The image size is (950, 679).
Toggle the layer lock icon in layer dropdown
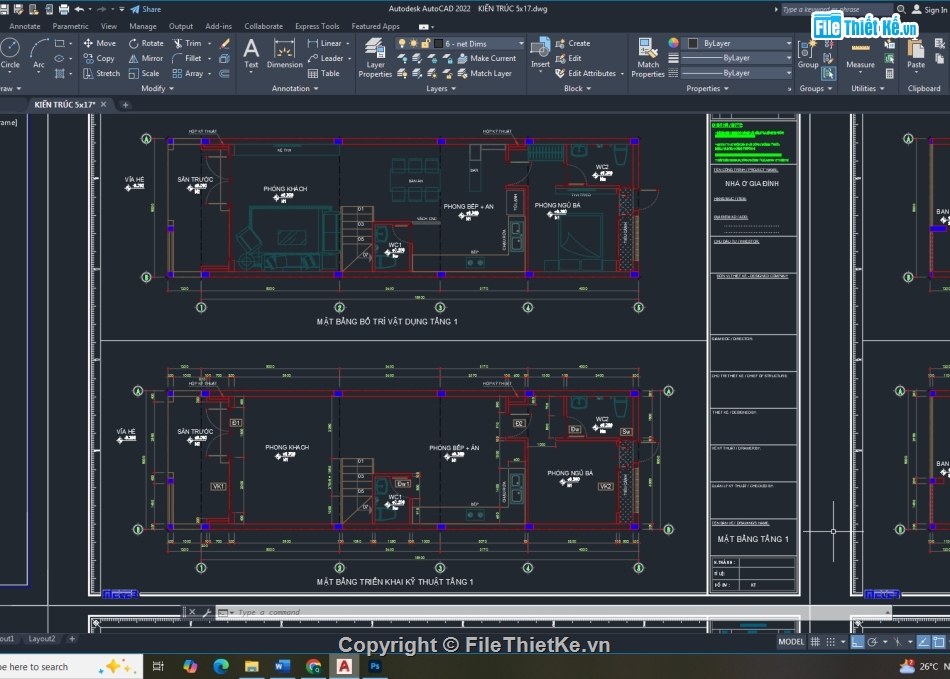tap(426, 43)
